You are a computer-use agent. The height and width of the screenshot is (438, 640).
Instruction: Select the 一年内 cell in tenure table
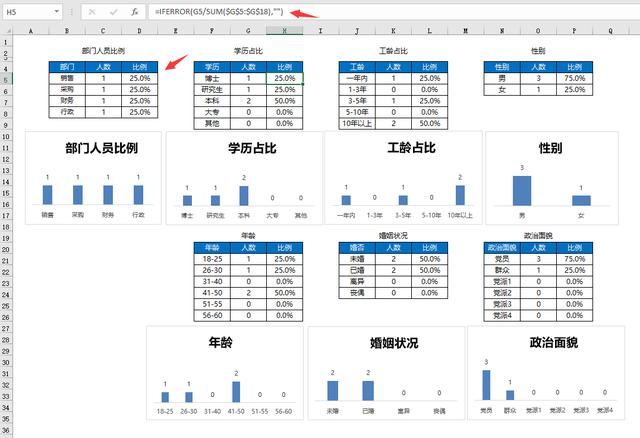pos(357,78)
